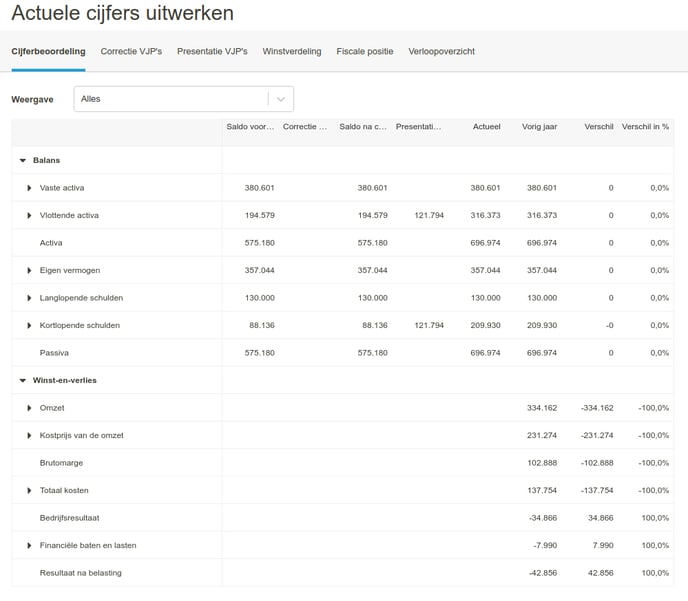This screenshot has width=688, height=601.
Task: Expand the Vlottende activa row
Action: pyautogui.click(x=29, y=215)
